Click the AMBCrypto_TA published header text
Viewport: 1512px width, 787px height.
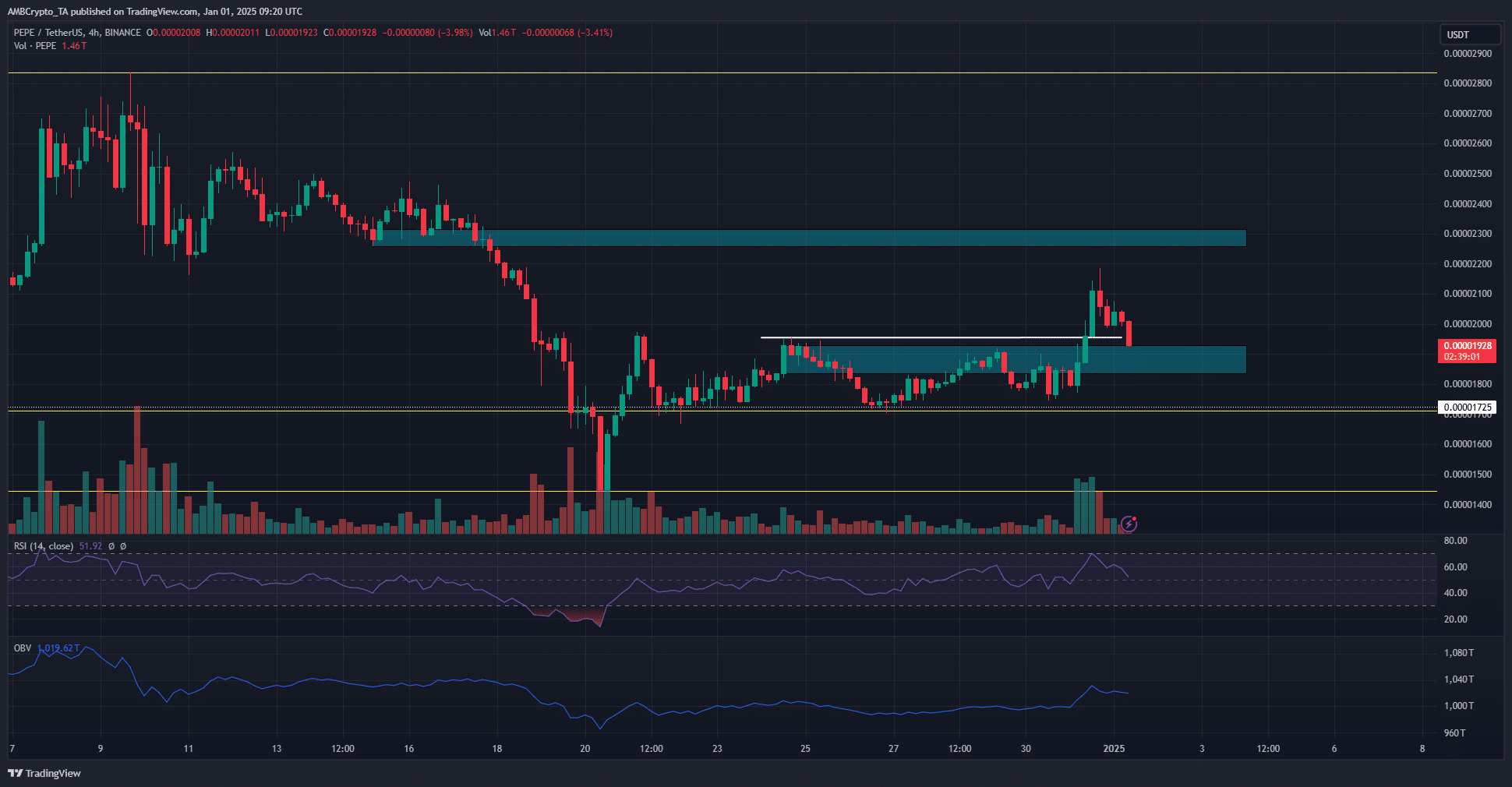click(154, 12)
